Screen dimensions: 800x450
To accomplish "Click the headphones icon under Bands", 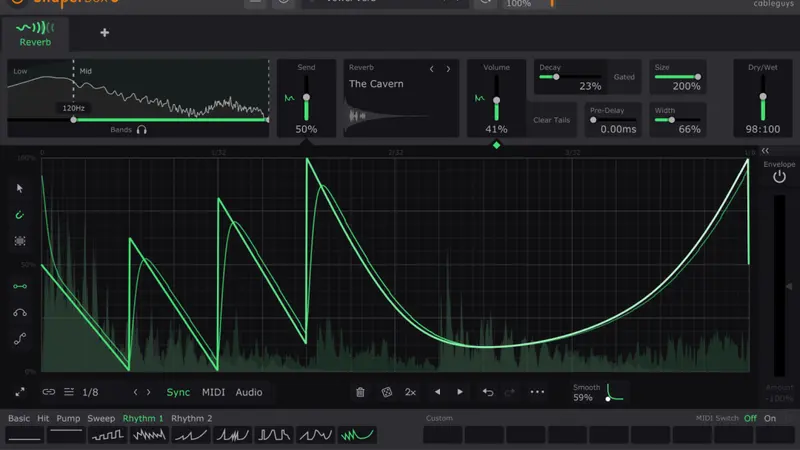I will 142,130.
